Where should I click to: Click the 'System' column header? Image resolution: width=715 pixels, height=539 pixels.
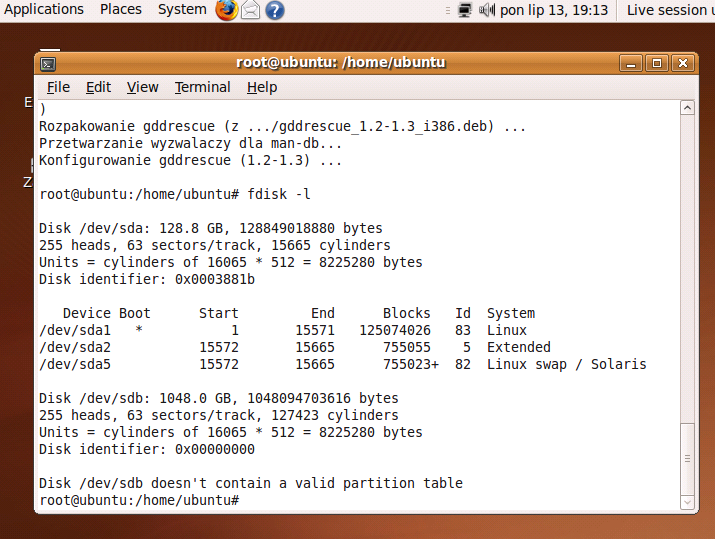click(x=511, y=313)
